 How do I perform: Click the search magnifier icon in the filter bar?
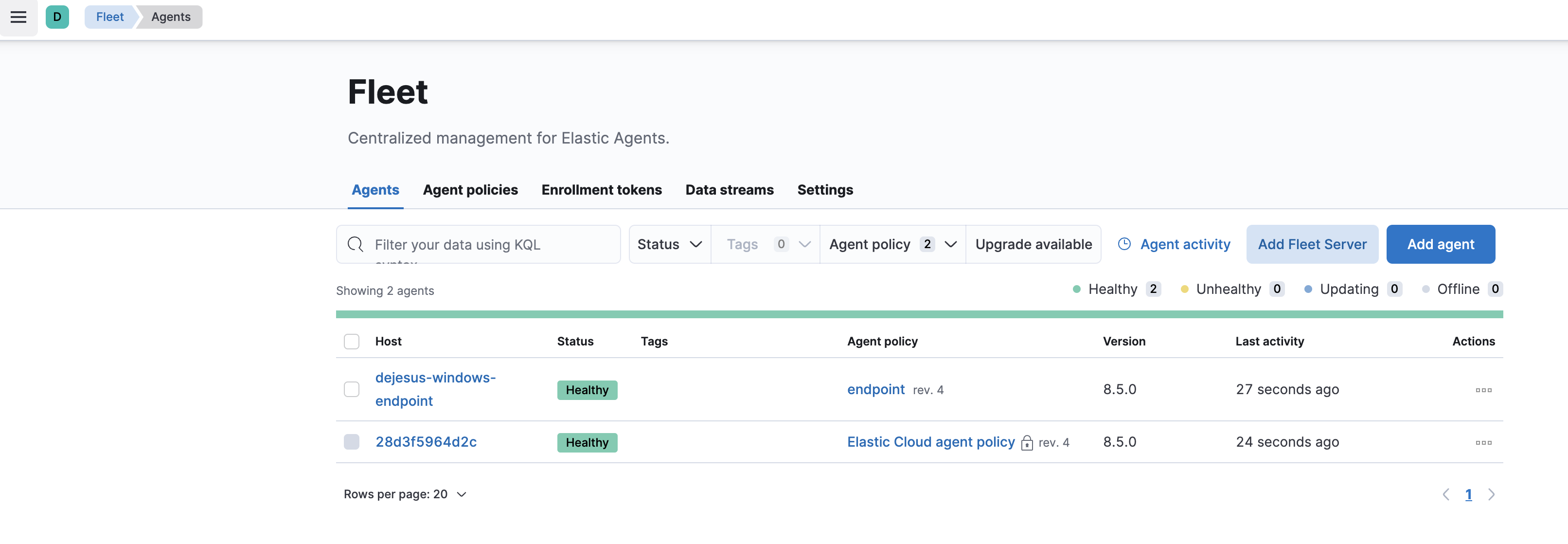(356, 244)
